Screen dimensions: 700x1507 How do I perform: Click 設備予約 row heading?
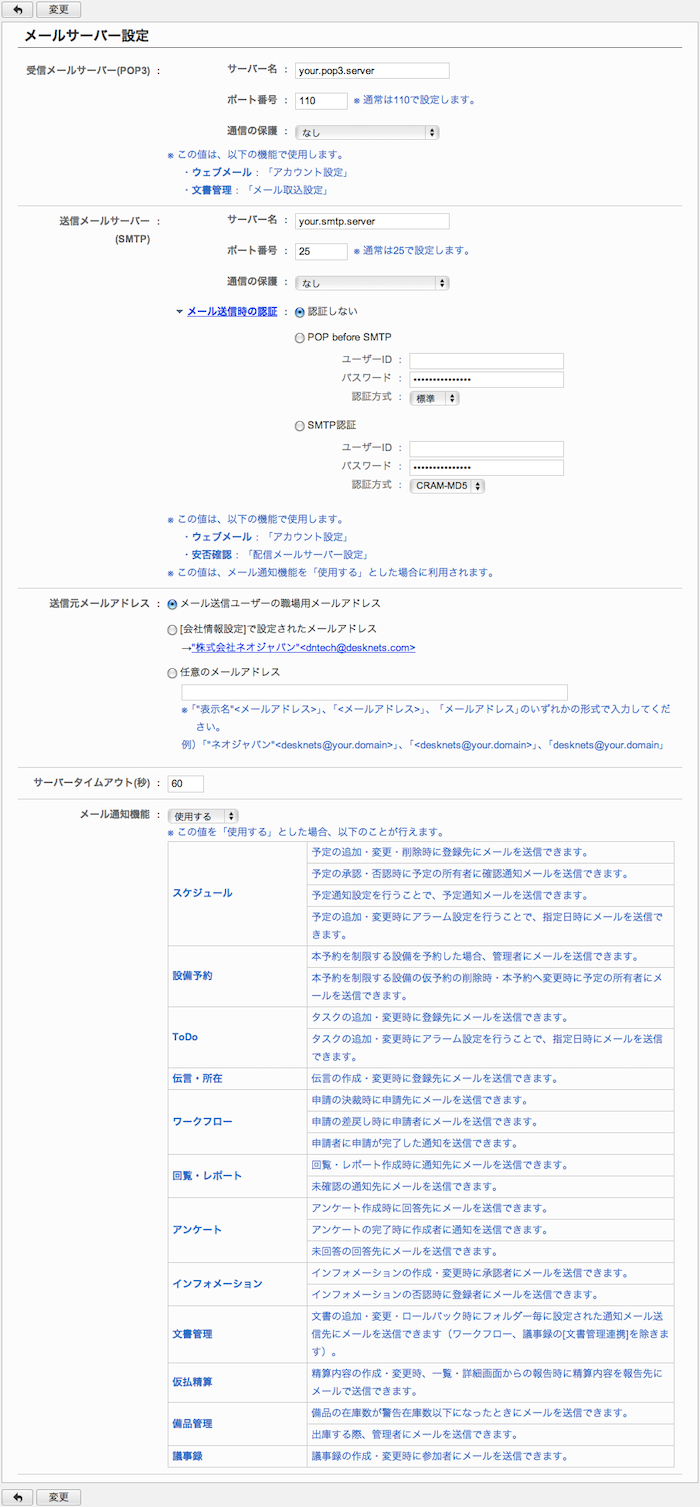pos(192,974)
